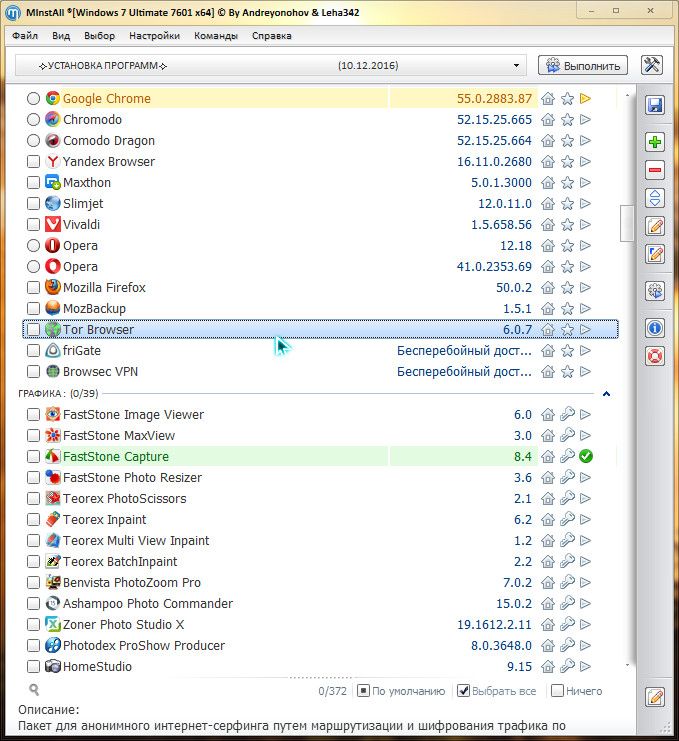This screenshot has height=741, width=679.
Task: Collapse the ГРАФИКА section chevron
Action: [607, 394]
